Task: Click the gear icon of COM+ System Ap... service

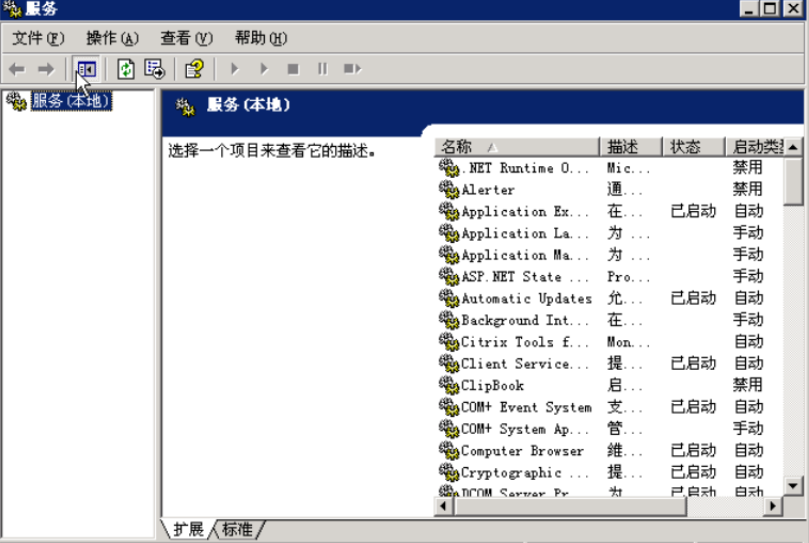Action: tap(449, 428)
